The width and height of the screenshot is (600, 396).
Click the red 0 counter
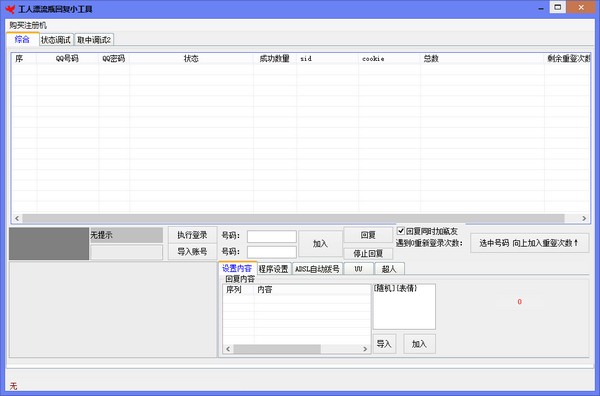pyautogui.click(x=519, y=301)
